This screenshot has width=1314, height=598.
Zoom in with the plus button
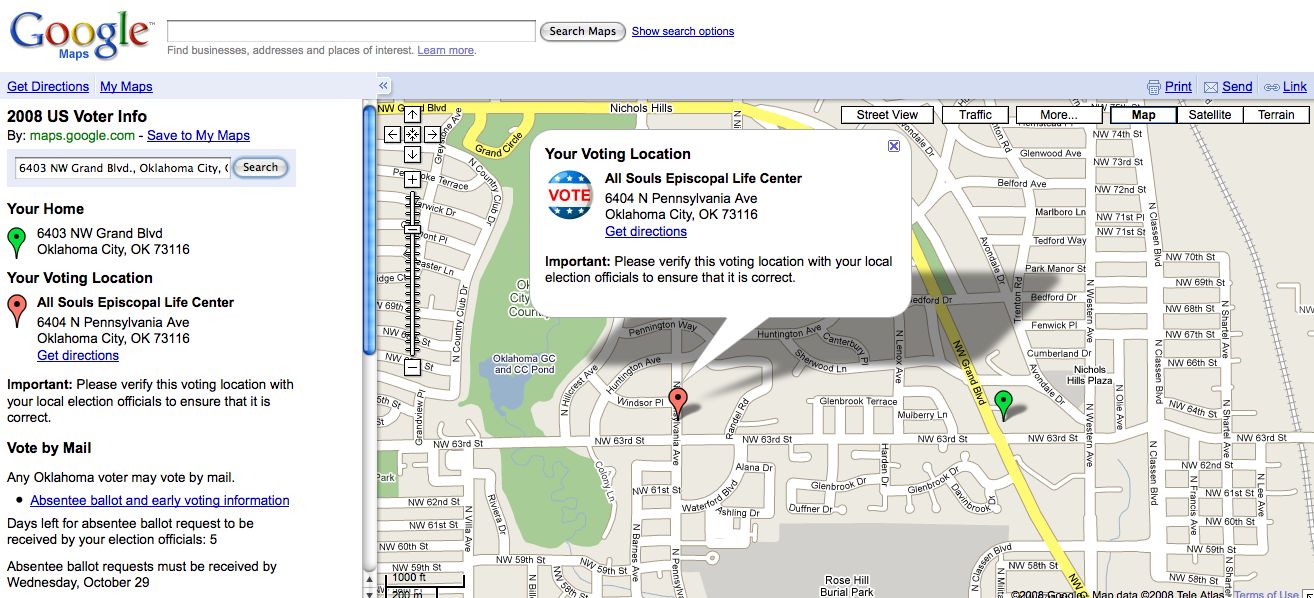[x=412, y=180]
